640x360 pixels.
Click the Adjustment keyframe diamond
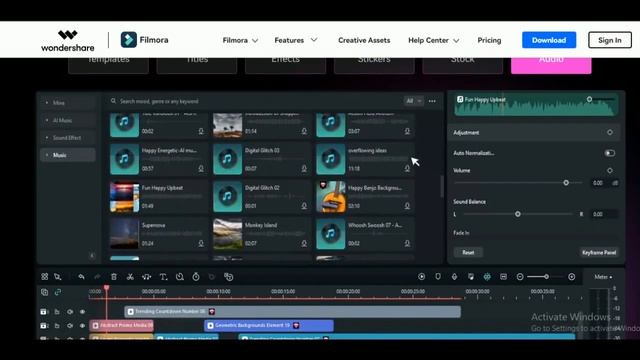click(610, 132)
